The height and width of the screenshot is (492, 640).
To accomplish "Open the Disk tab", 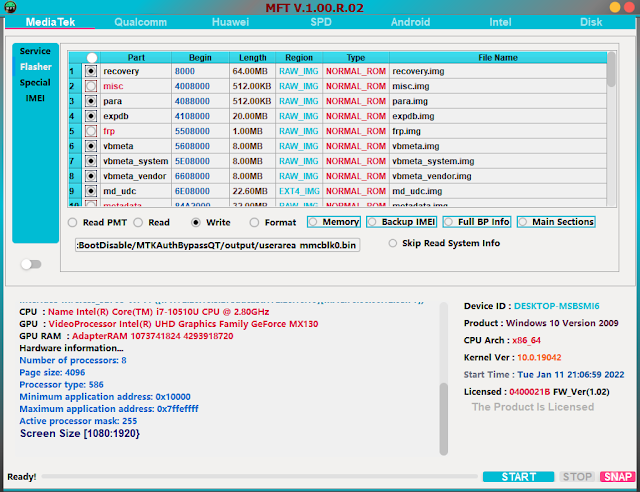I will [591, 22].
